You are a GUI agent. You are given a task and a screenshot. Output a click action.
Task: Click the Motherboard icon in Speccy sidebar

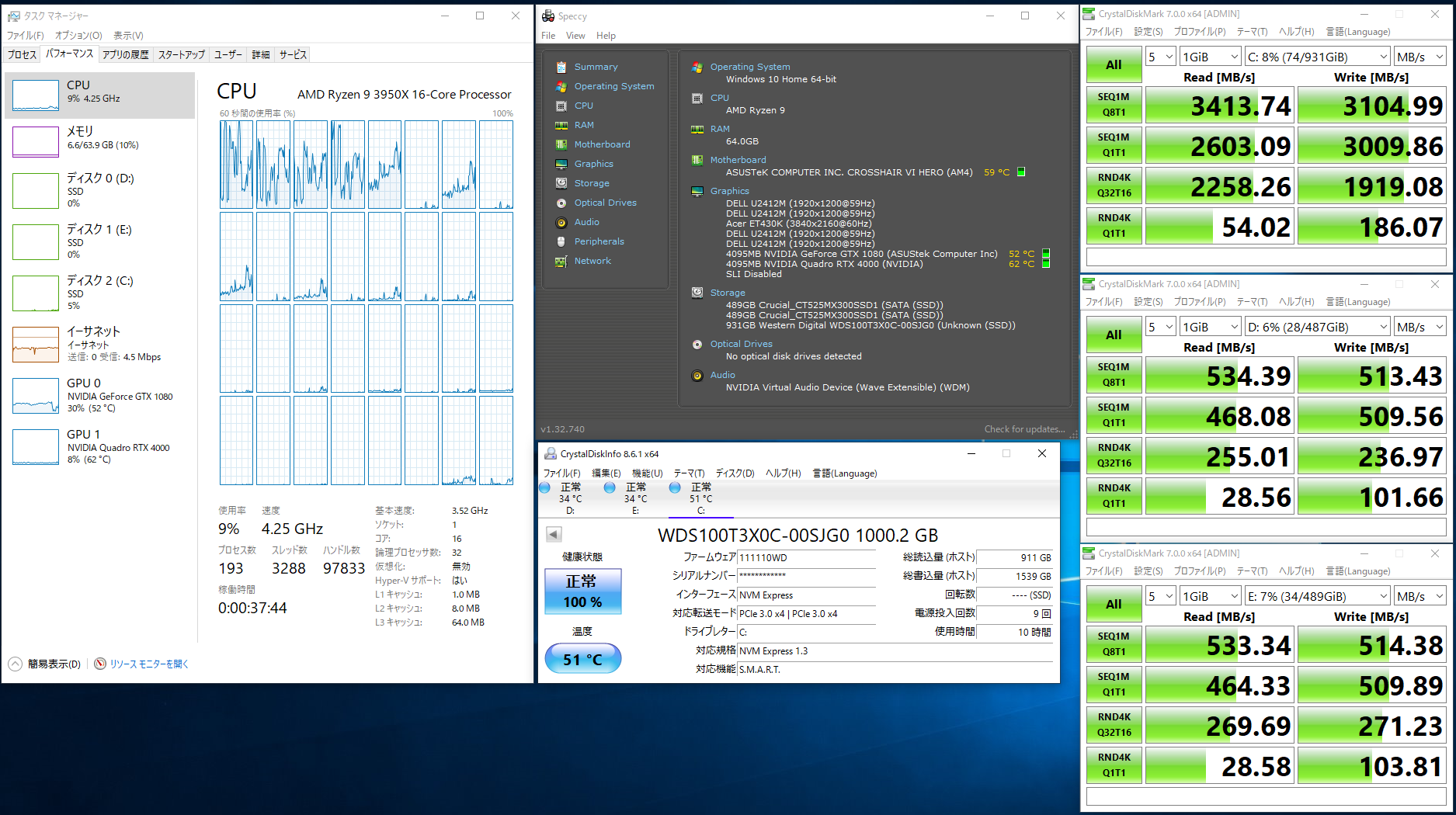point(561,144)
